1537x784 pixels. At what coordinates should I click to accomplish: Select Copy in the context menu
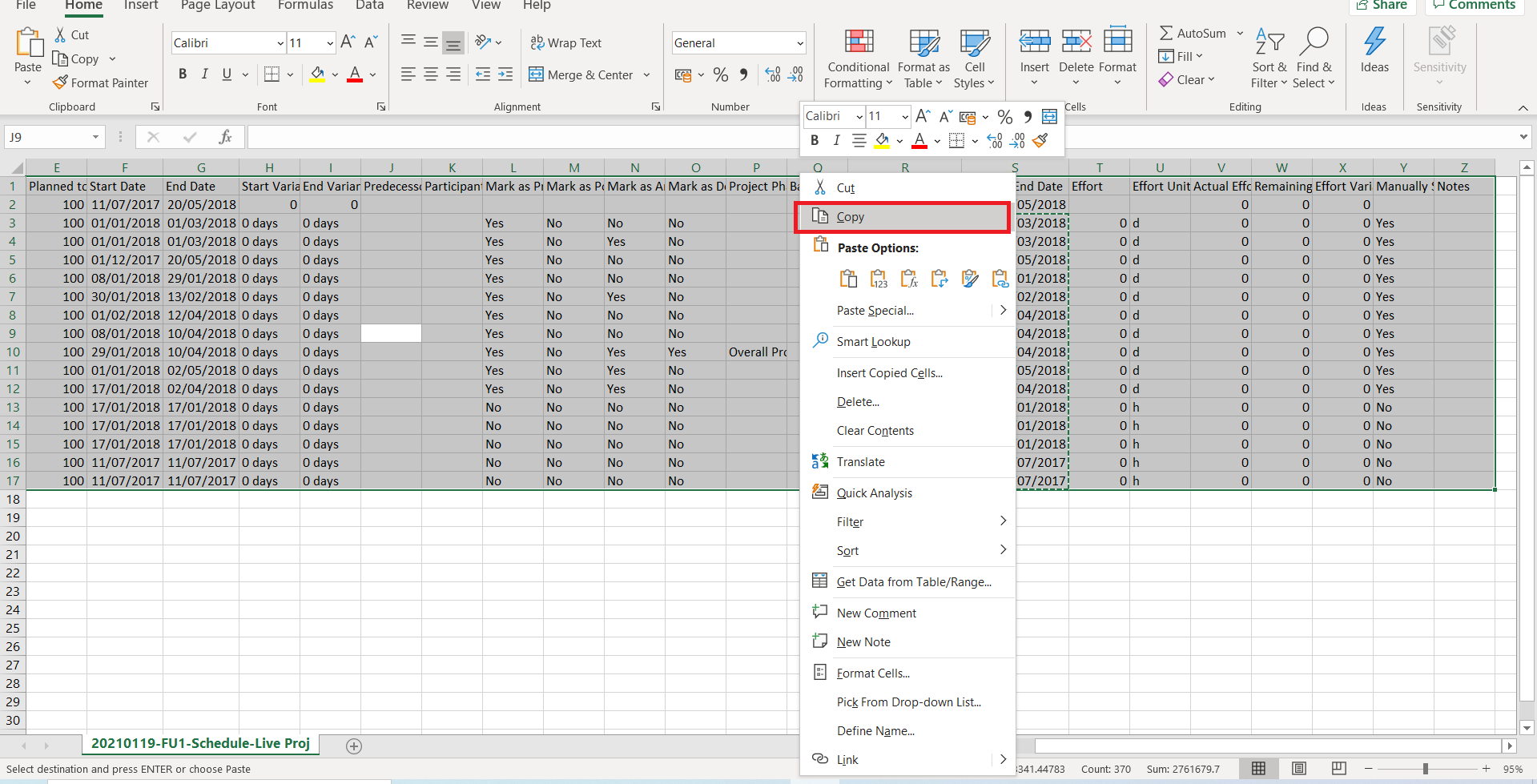[x=902, y=217]
